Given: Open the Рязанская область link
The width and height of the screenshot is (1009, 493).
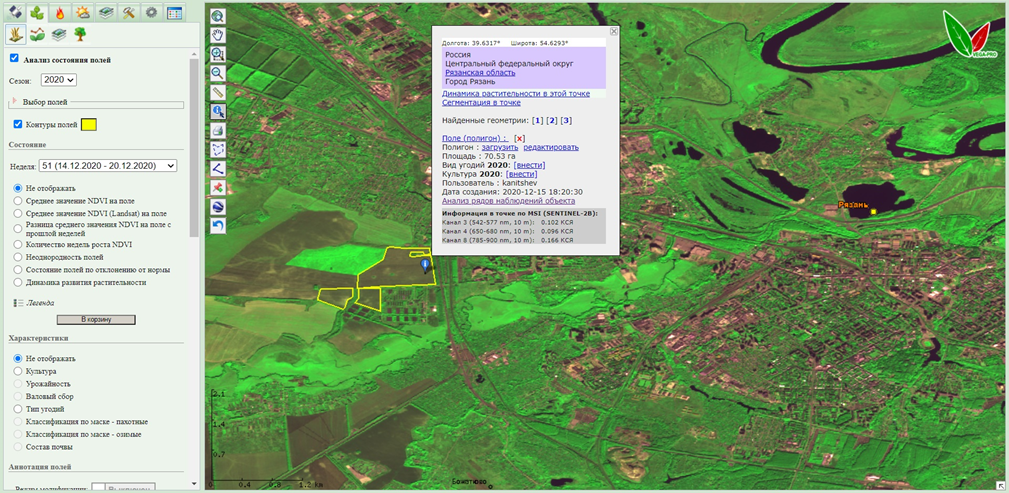Looking at the screenshot, I should (x=480, y=73).
